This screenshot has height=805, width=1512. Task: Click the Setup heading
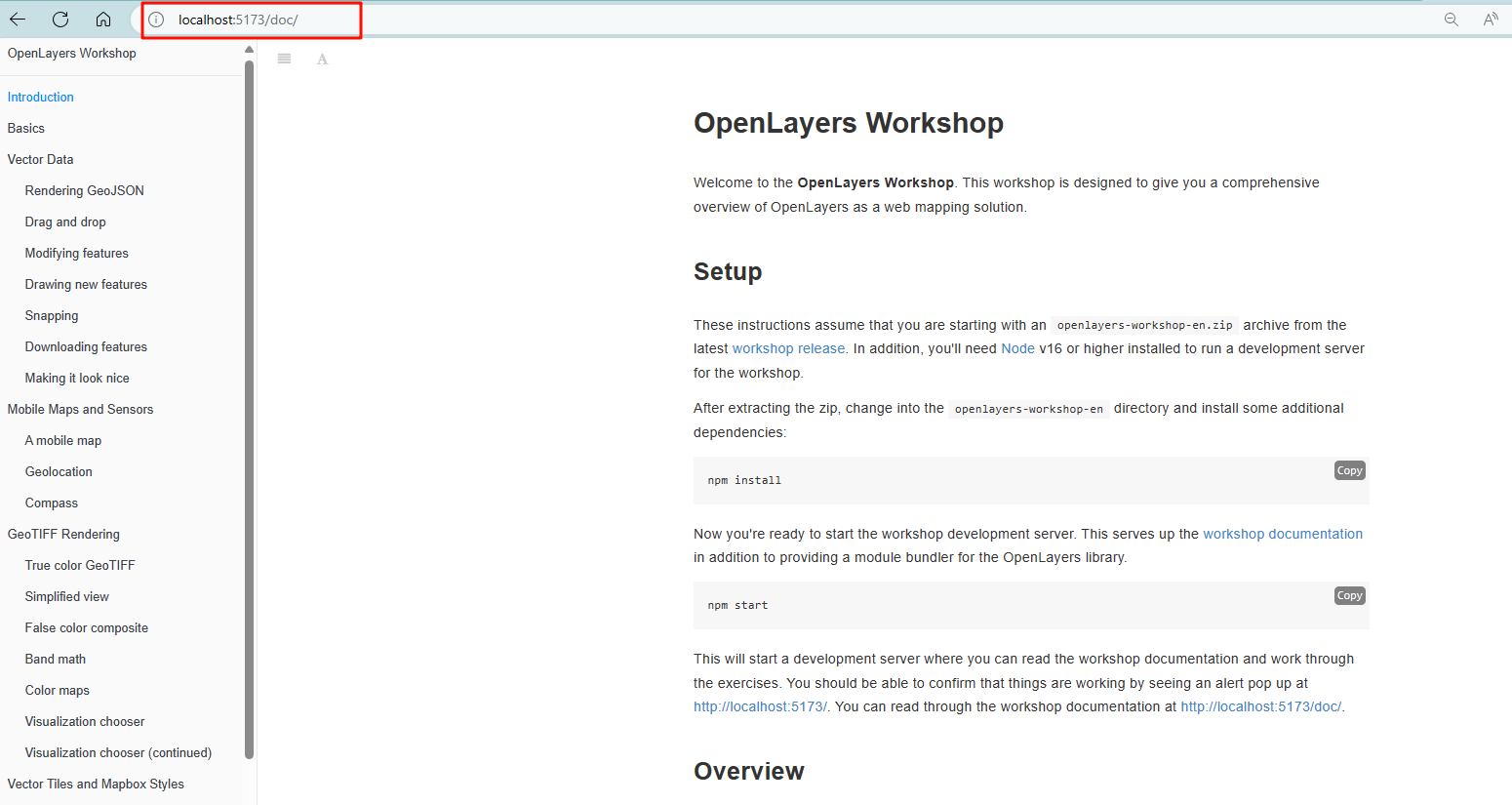click(x=728, y=271)
